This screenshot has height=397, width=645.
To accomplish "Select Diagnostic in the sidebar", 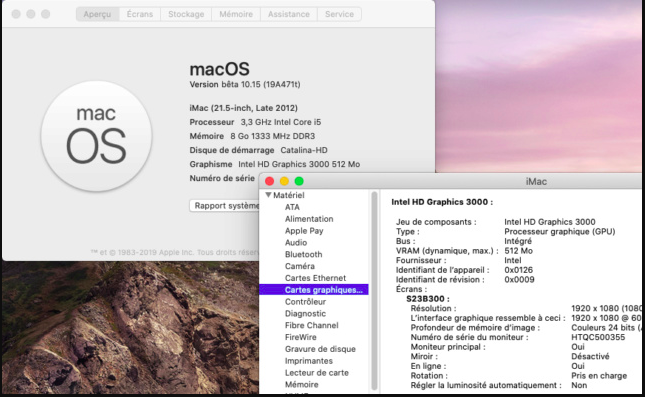I will [305, 313].
